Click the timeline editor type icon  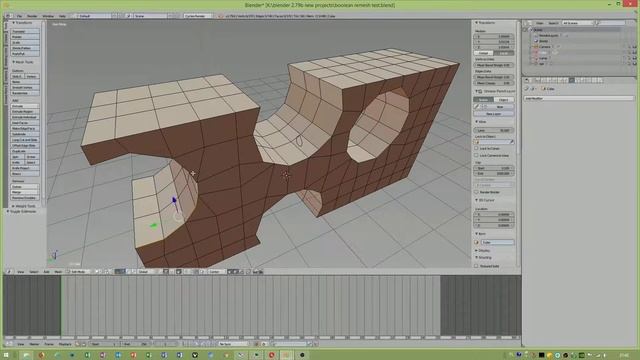point(9,344)
